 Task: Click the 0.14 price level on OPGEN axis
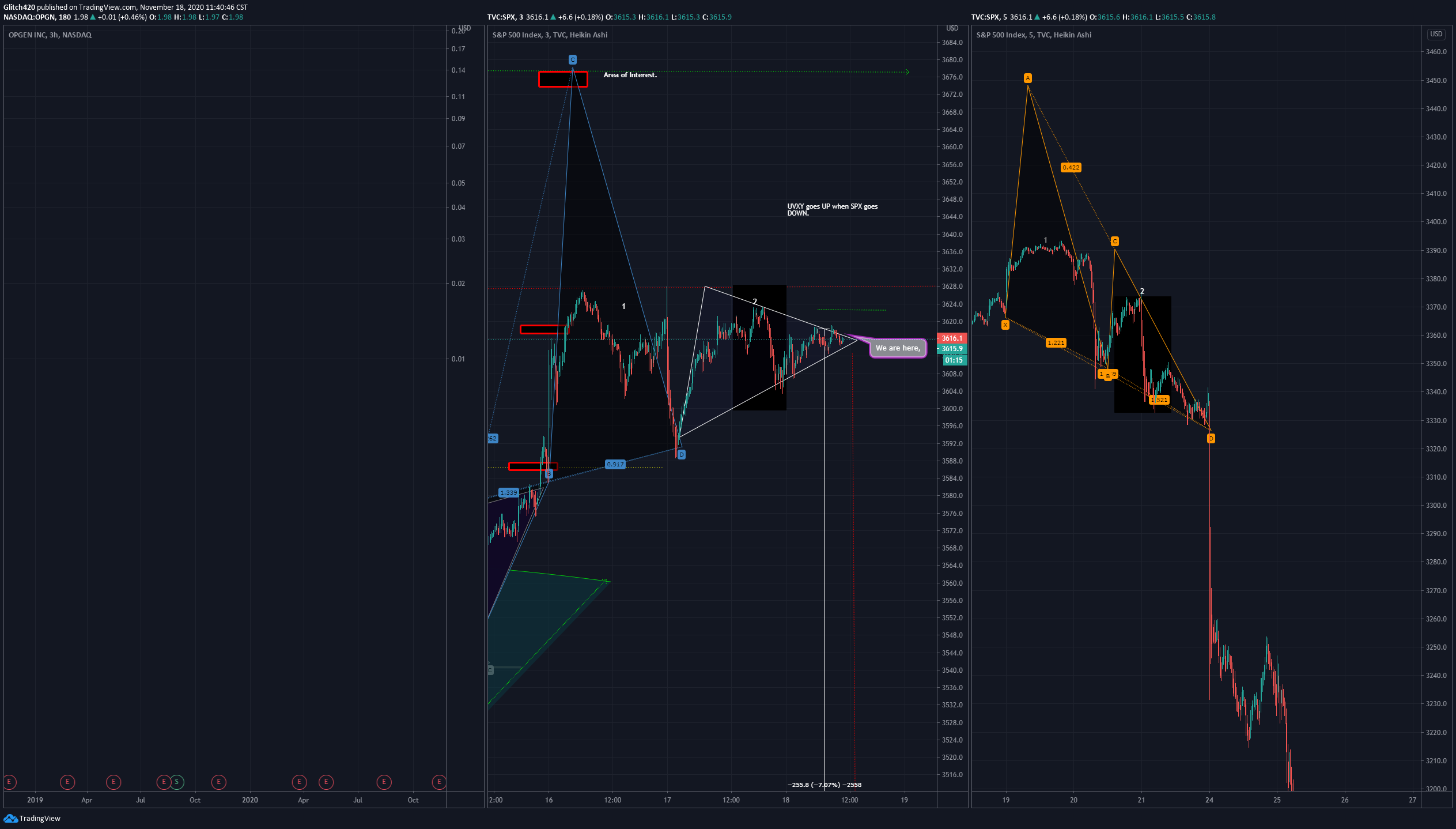coord(458,70)
